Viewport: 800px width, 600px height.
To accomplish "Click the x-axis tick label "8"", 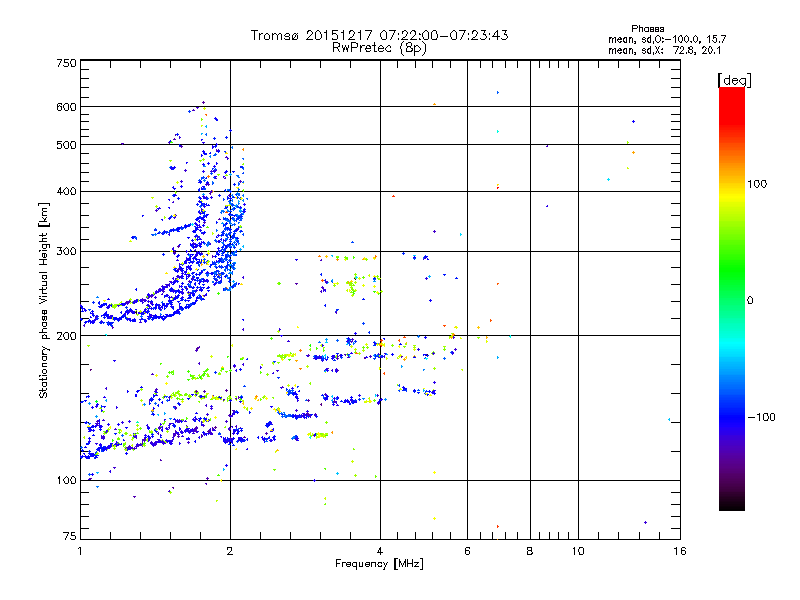I will [x=530, y=551].
